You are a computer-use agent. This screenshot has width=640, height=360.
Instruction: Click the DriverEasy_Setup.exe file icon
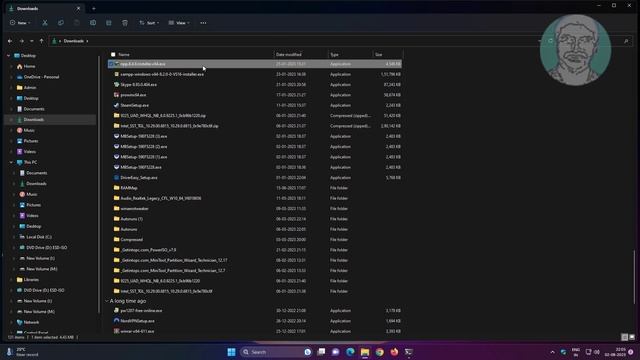tap(116, 178)
